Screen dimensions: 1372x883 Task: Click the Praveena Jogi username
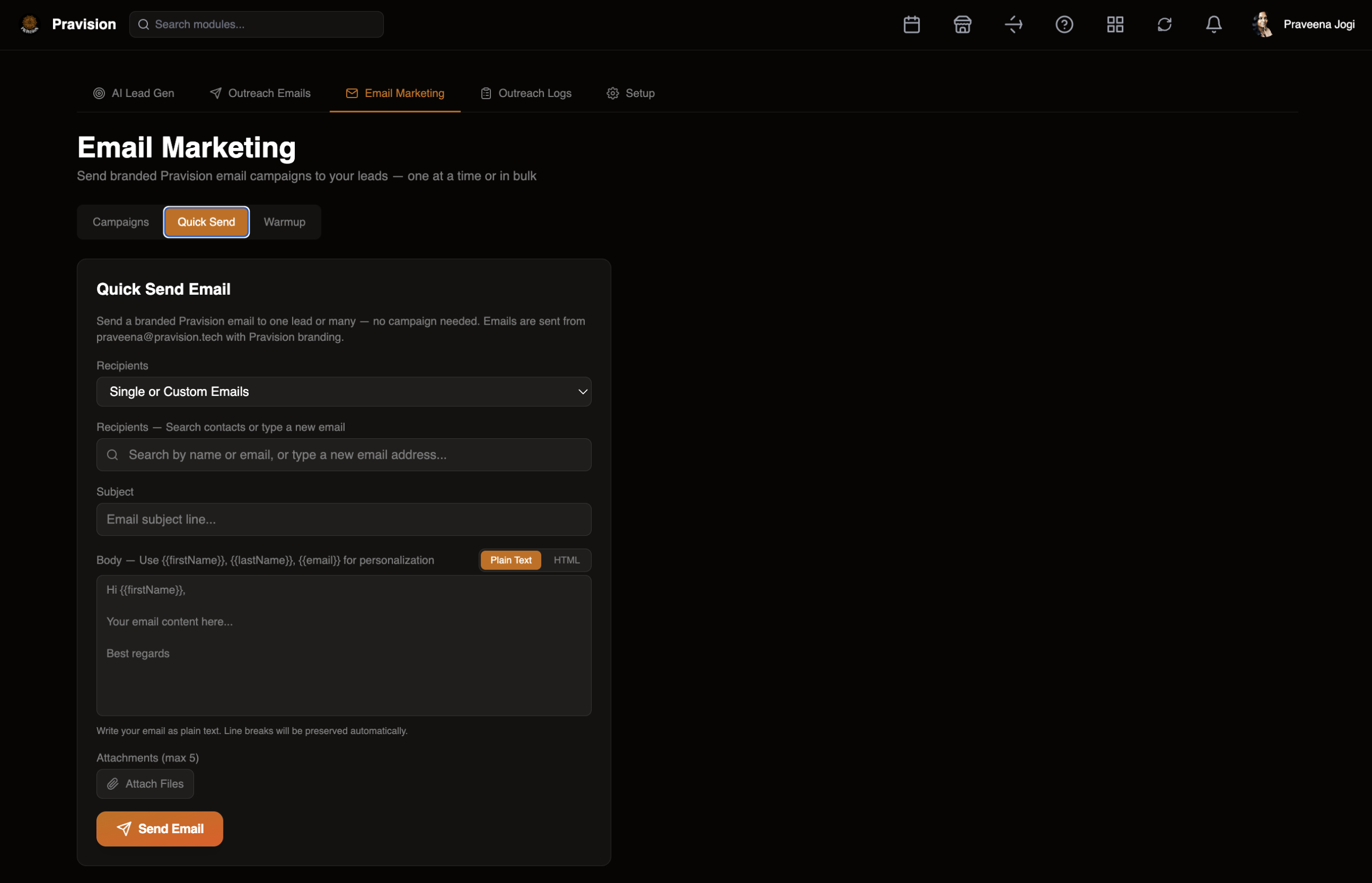[1319, 25]
